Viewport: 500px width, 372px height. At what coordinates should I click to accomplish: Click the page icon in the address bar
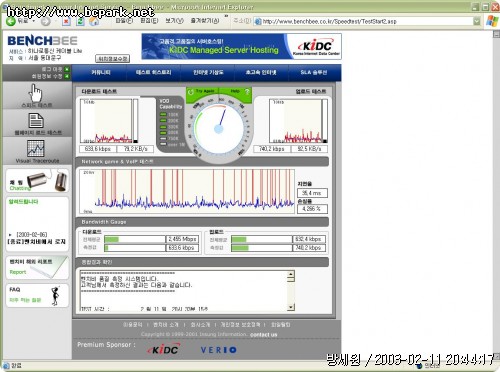click(258, 22)
